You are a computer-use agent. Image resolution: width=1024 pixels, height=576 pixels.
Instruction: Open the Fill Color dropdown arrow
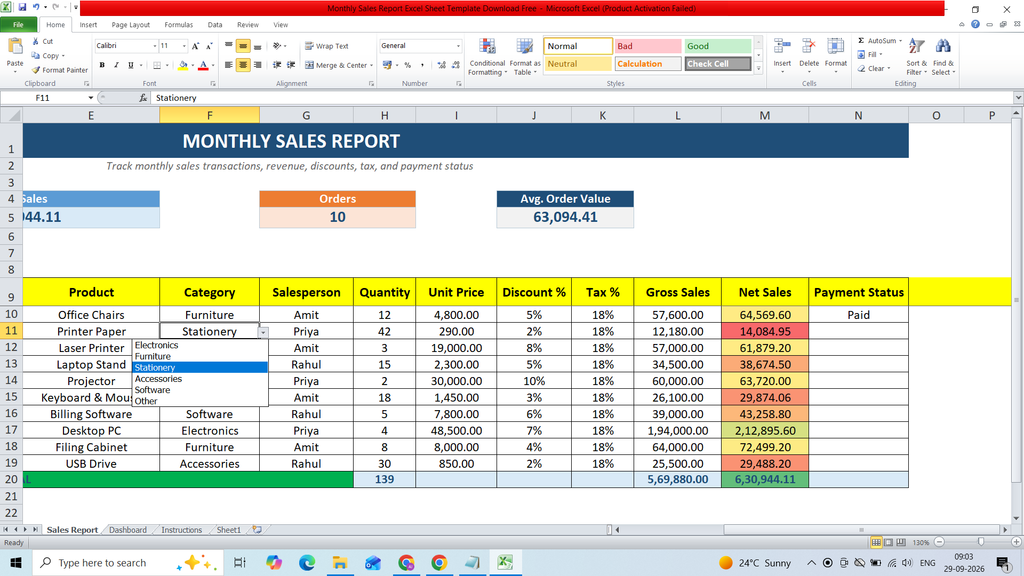(x=192, y=65)
